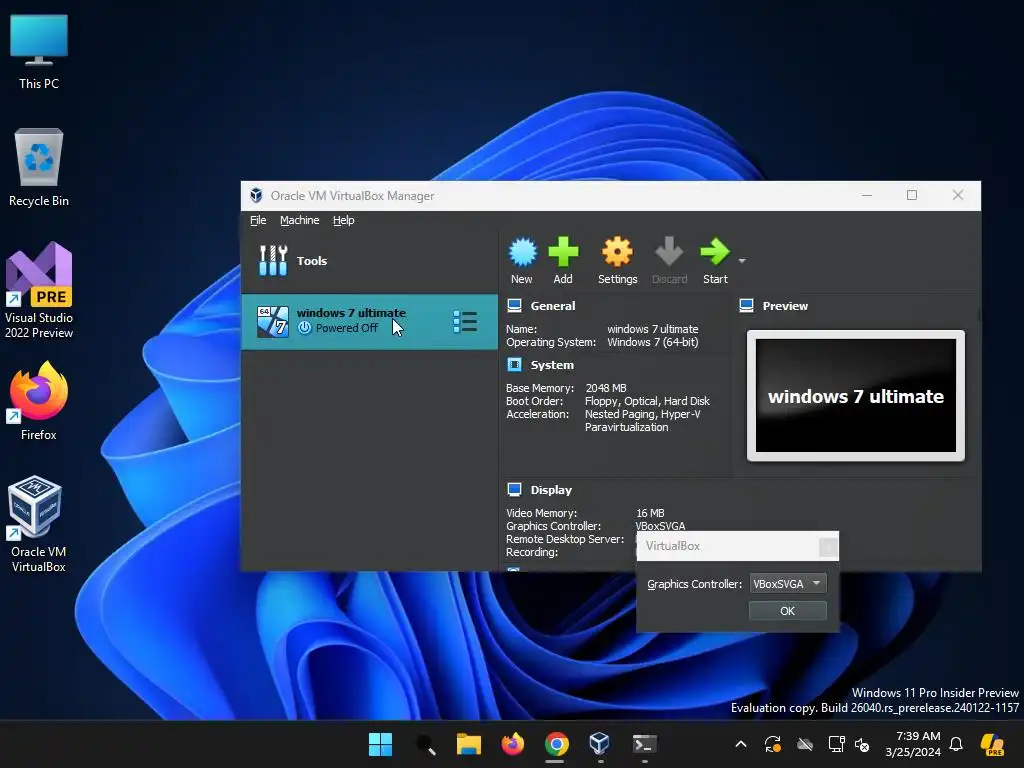The height and width of the screenshot is (768, 1024).
Task: Select Visual Studio 2022 Preview desktop shortcut
Action: tap(39, 291)
